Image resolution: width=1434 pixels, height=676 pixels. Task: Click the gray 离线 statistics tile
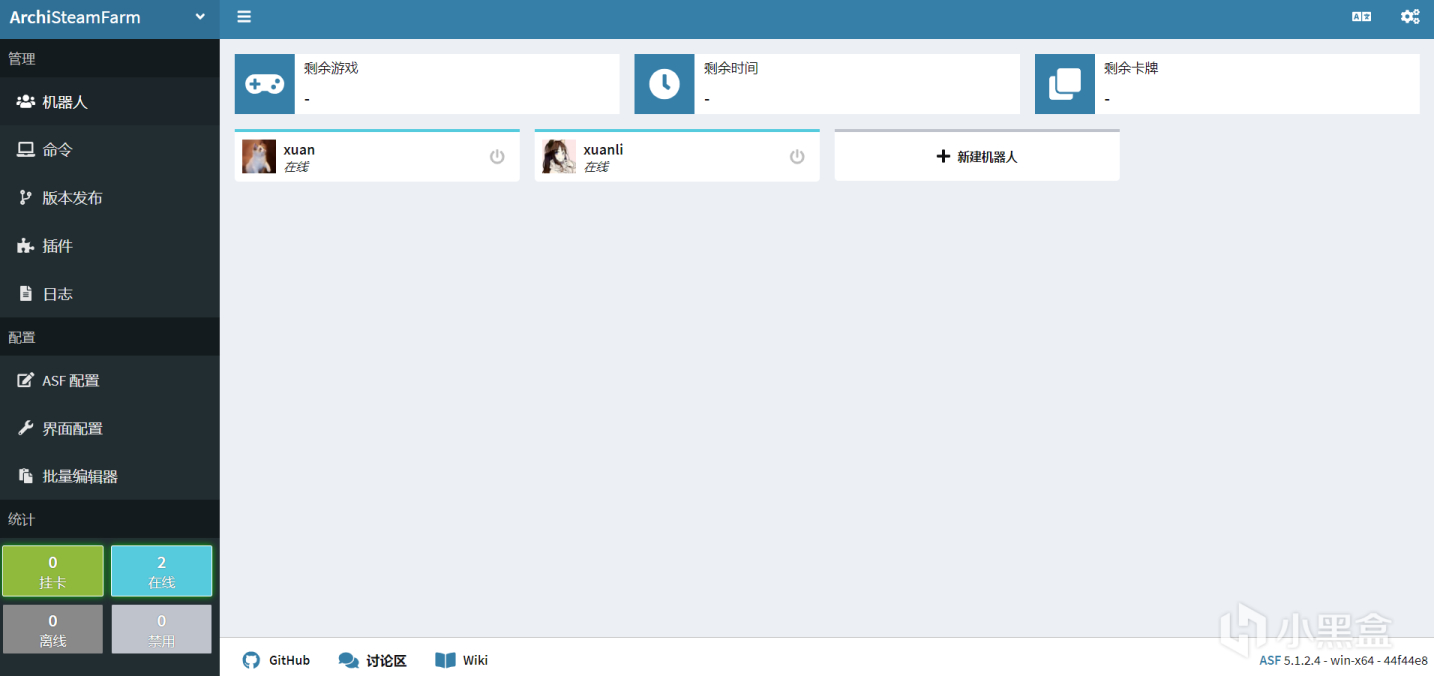(x=53, y=629)
